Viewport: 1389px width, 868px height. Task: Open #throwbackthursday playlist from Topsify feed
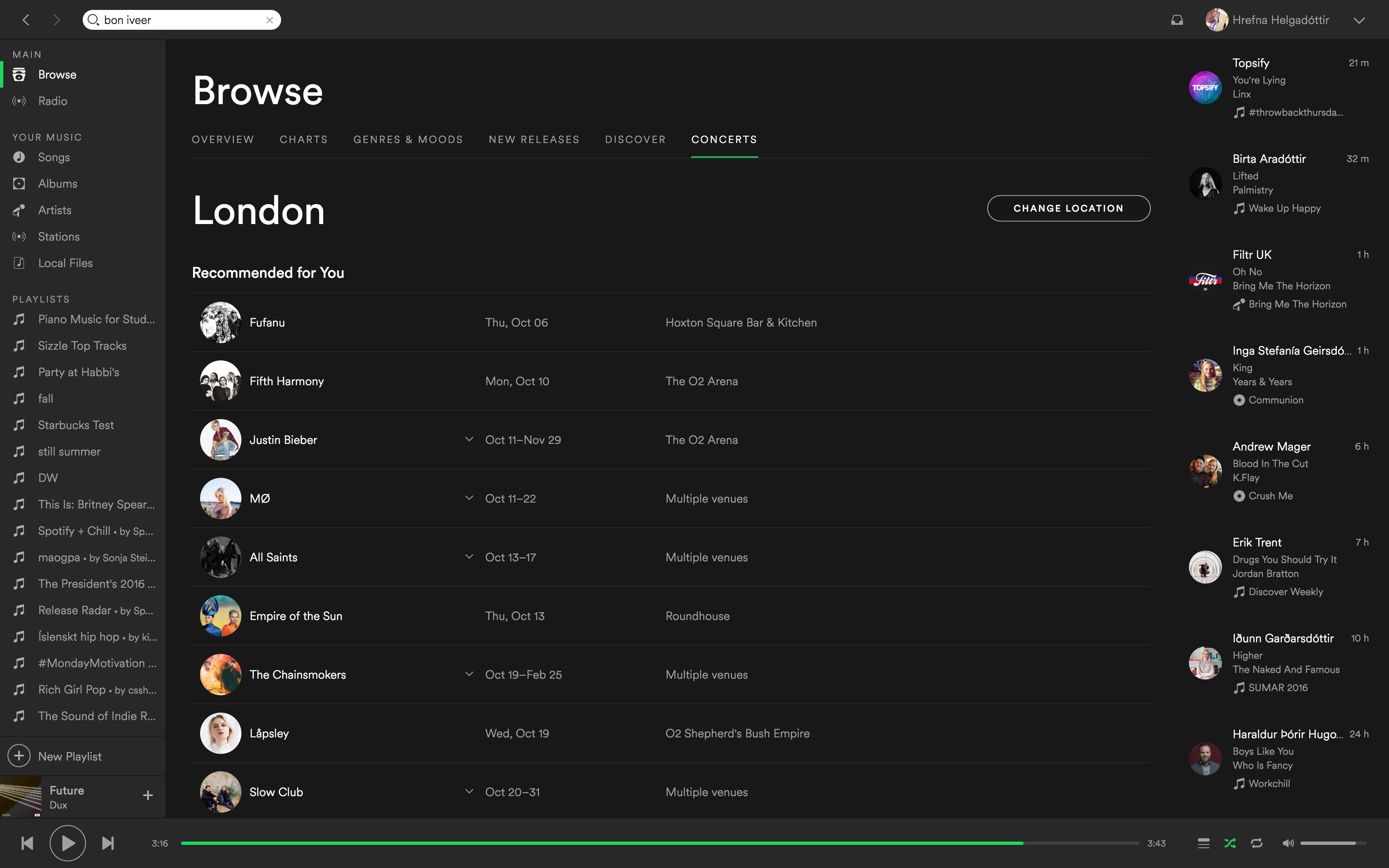1296,112
